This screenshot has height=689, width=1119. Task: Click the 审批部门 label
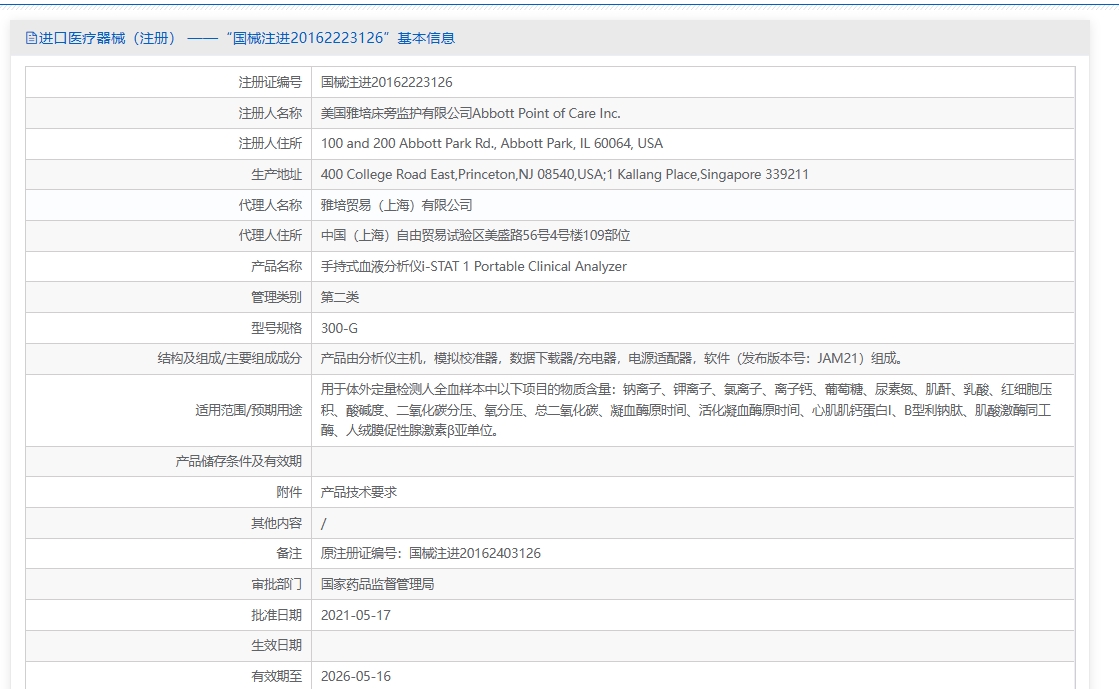[x=276, y=584]
